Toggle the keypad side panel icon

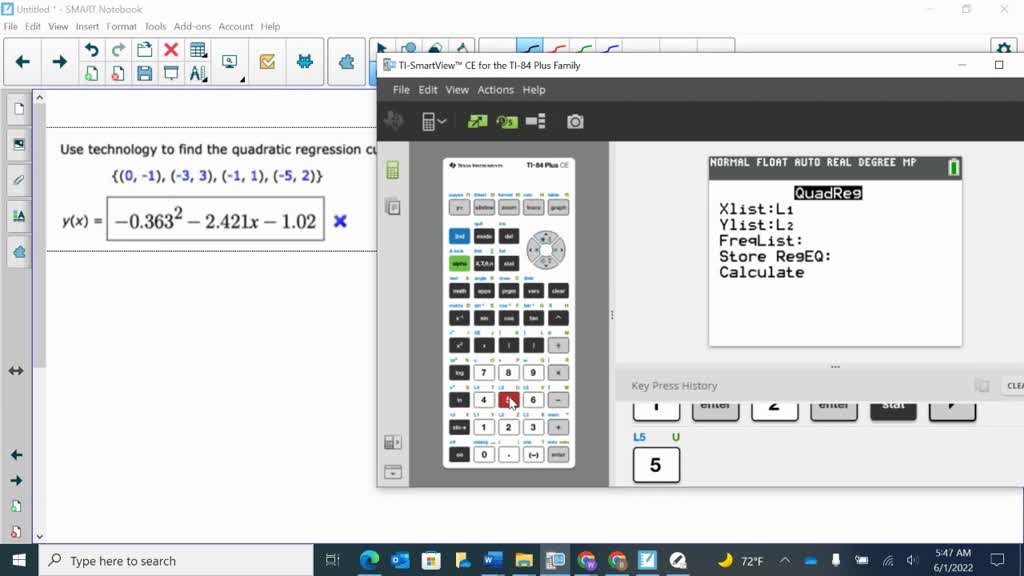click(x=392, y=443)
